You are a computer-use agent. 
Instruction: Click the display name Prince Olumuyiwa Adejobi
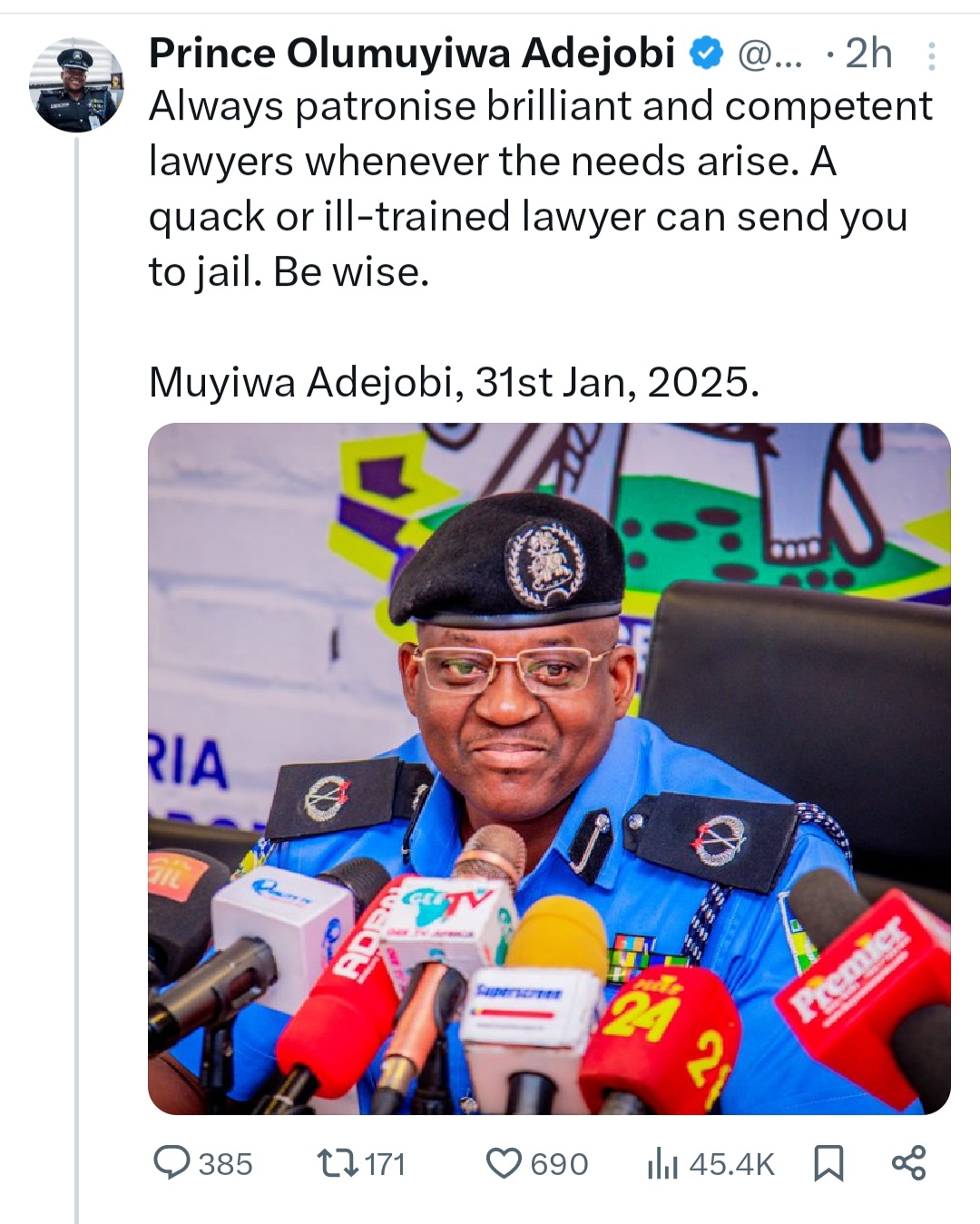(411, 54)
